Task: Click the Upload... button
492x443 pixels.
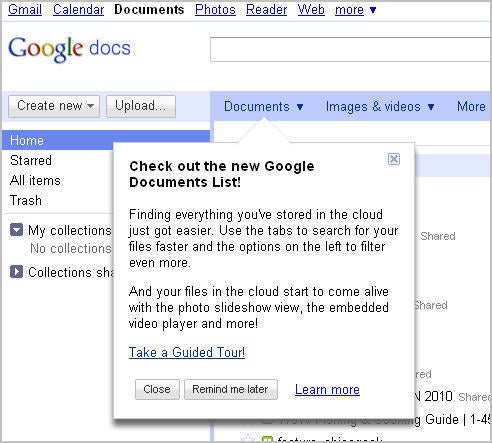Action: (141, 106)
